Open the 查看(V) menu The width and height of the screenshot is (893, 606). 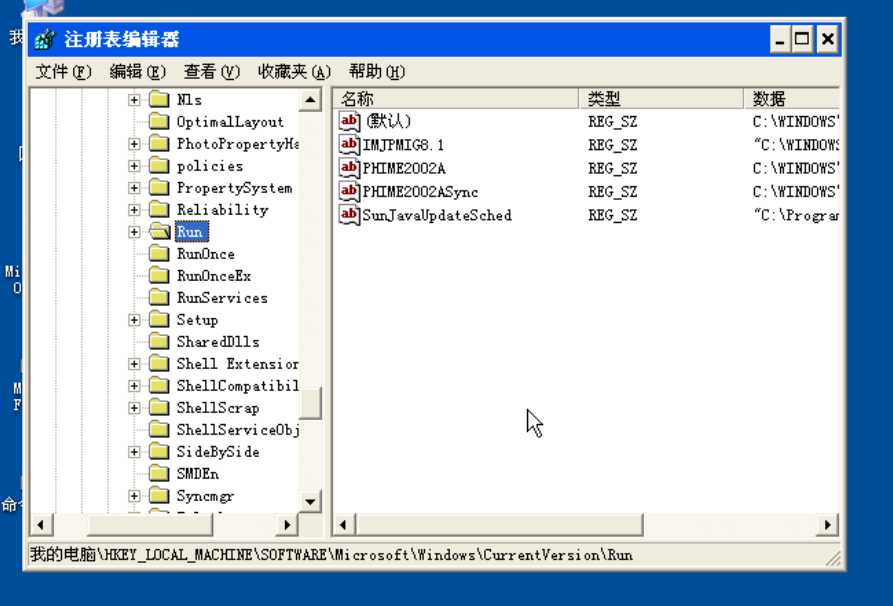point(211,72)
